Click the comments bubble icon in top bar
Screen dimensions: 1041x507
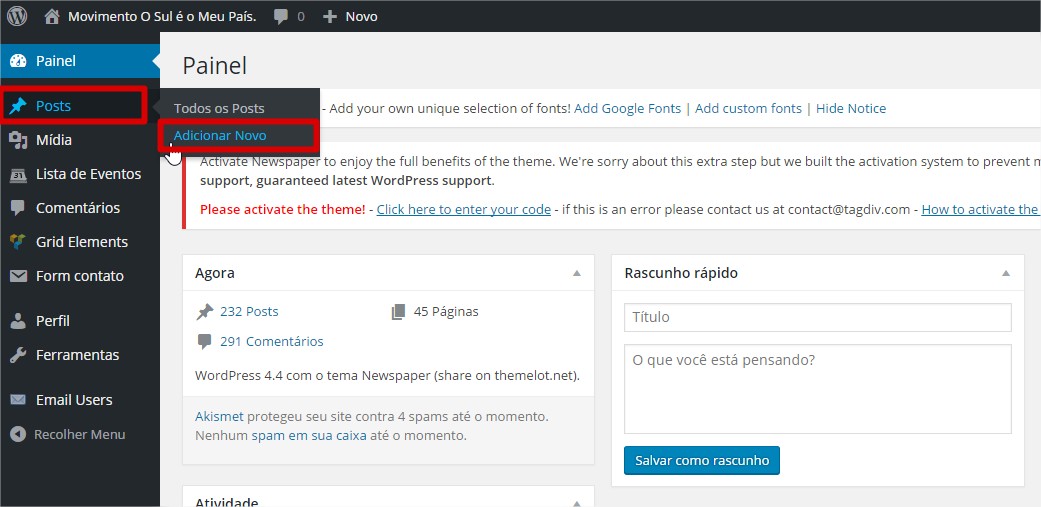click(x=282, y=16)
